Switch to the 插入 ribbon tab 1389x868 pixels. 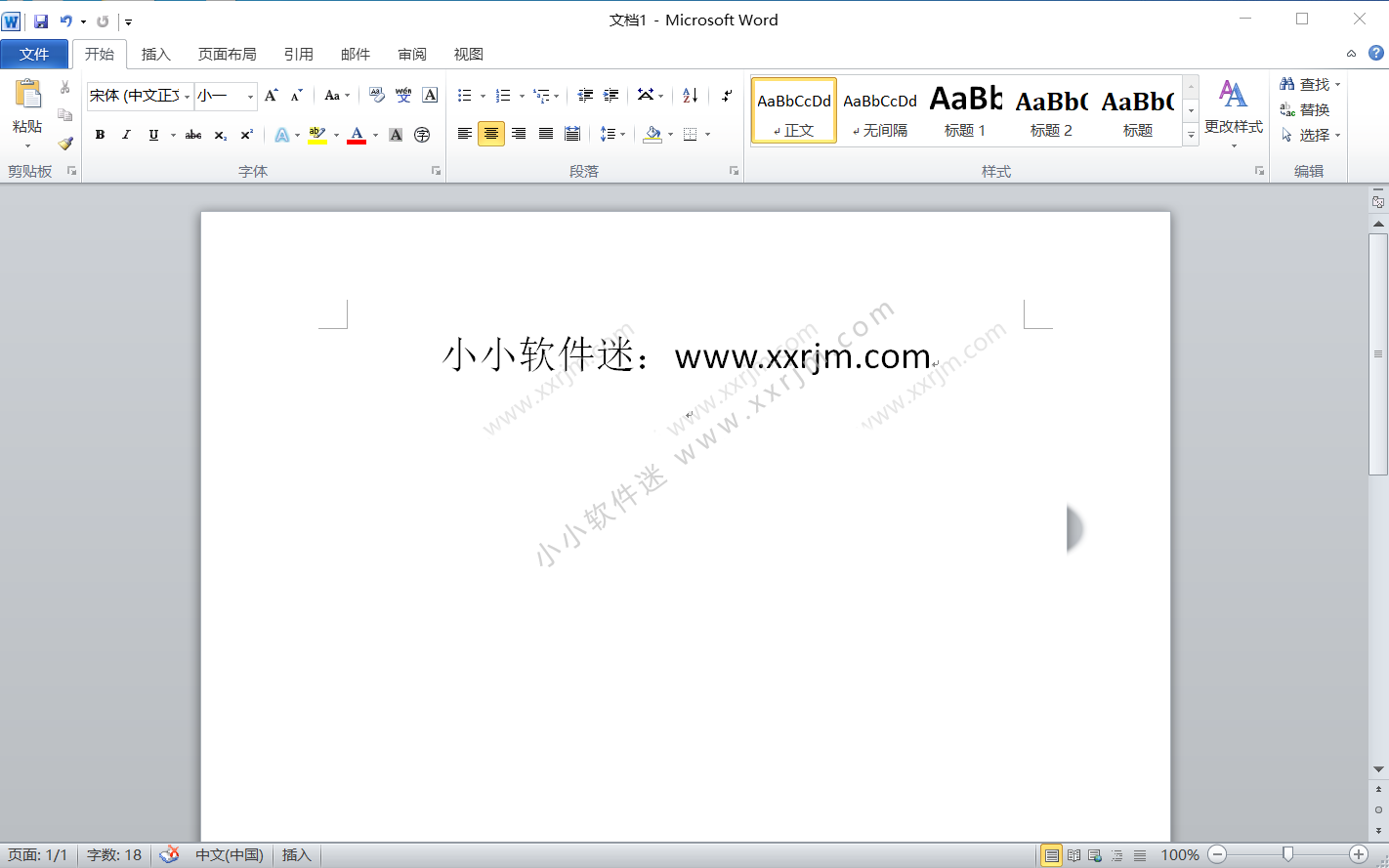pyautogui.click(x=156, y=54)
